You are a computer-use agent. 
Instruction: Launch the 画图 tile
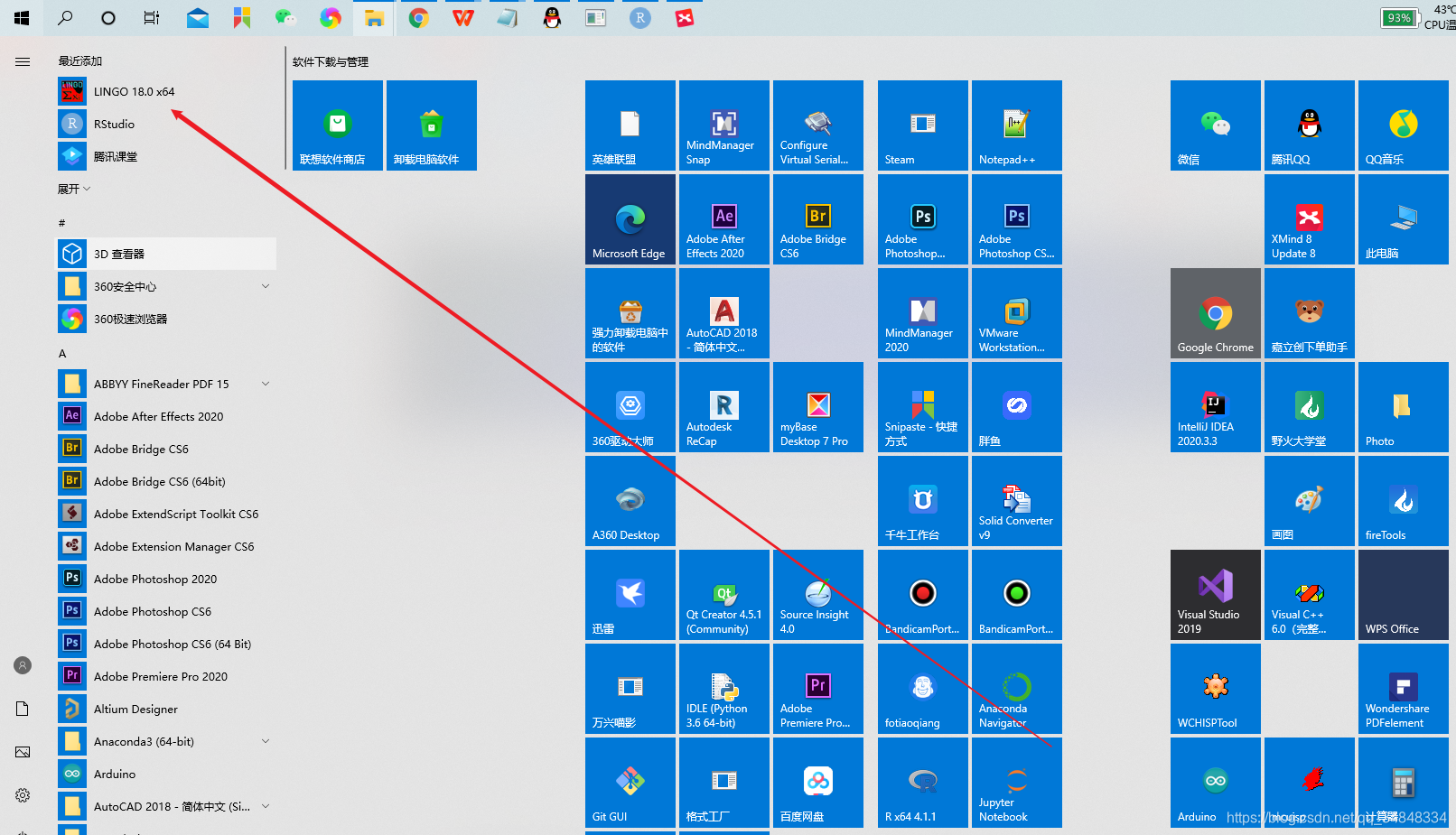pos(1310,501)
